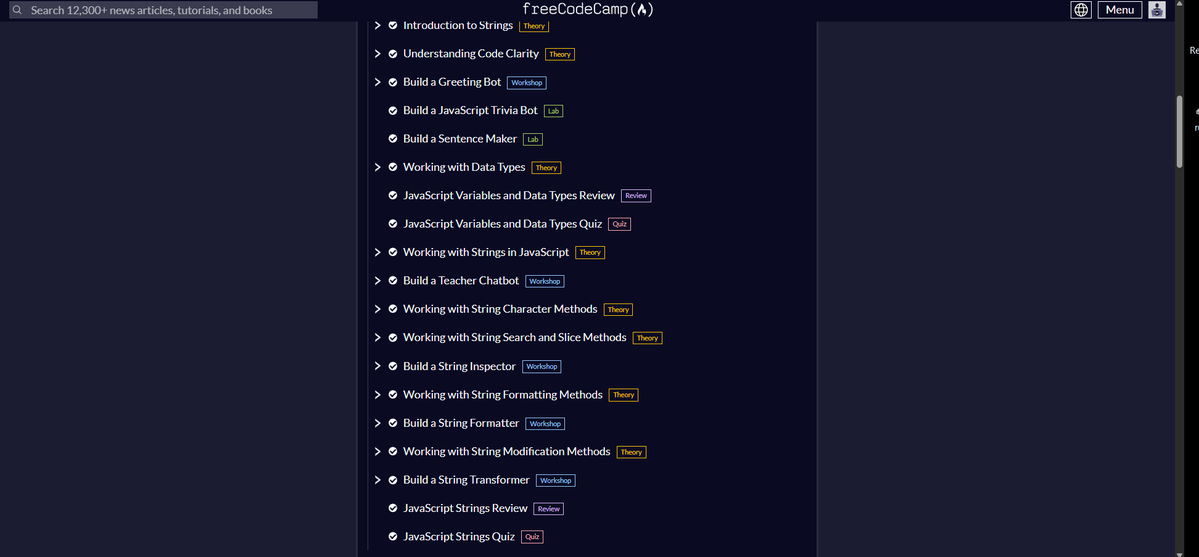
Task: Click Lab badge on Build a Sentence Maker
Action: pos(533,139)
